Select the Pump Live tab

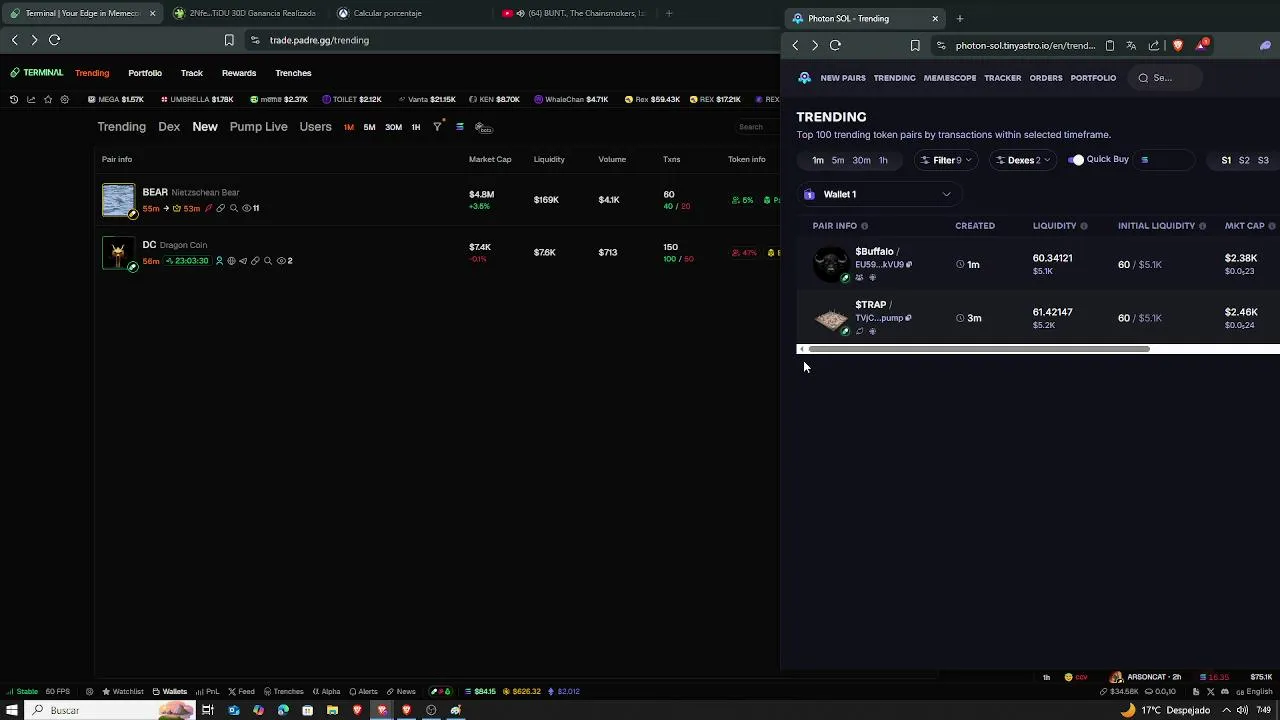[258, 127]
